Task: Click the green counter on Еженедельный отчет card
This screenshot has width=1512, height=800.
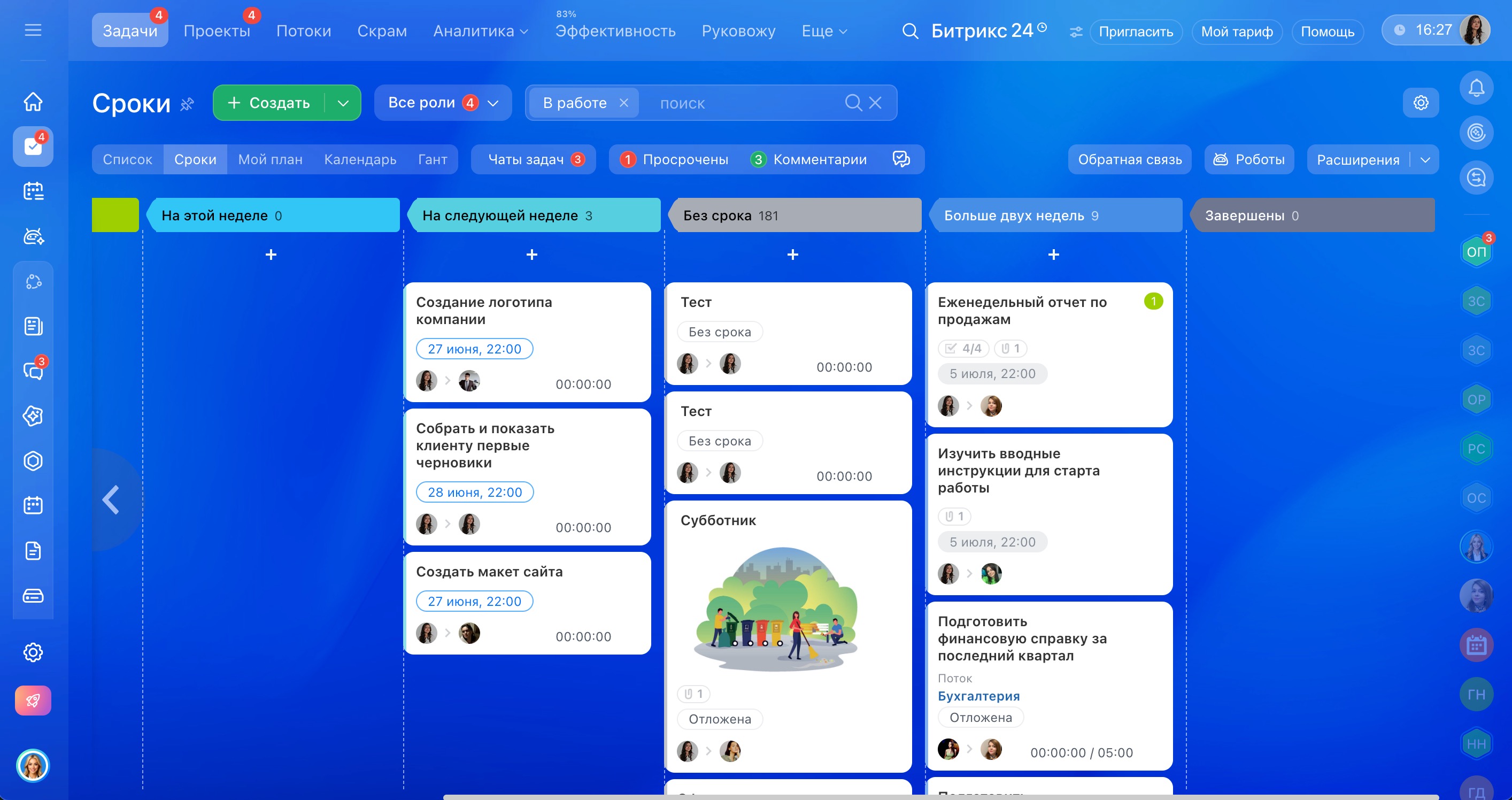Action: click(1153, 301)
